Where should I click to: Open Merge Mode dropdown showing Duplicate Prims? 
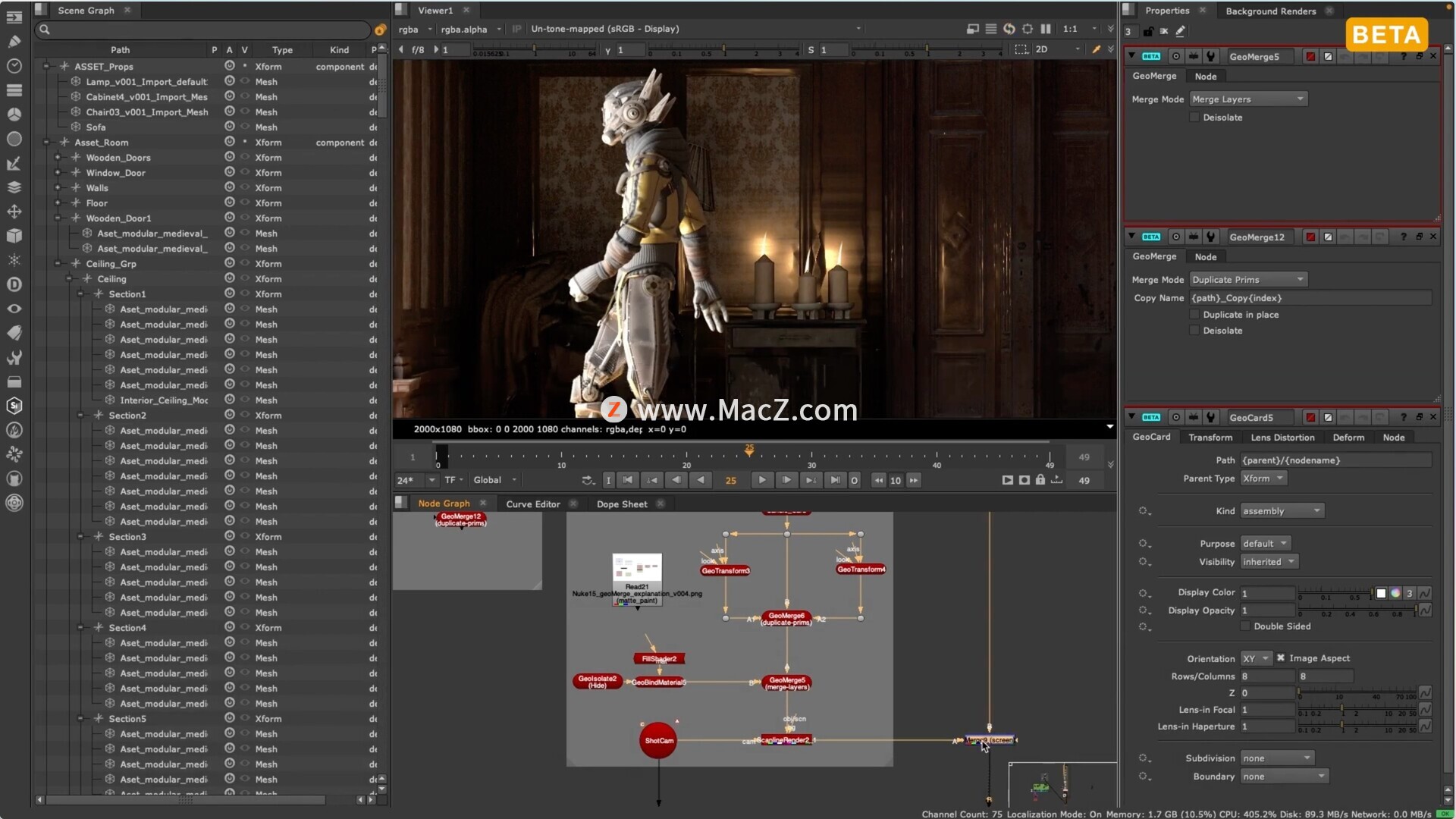pos(1248,280)
